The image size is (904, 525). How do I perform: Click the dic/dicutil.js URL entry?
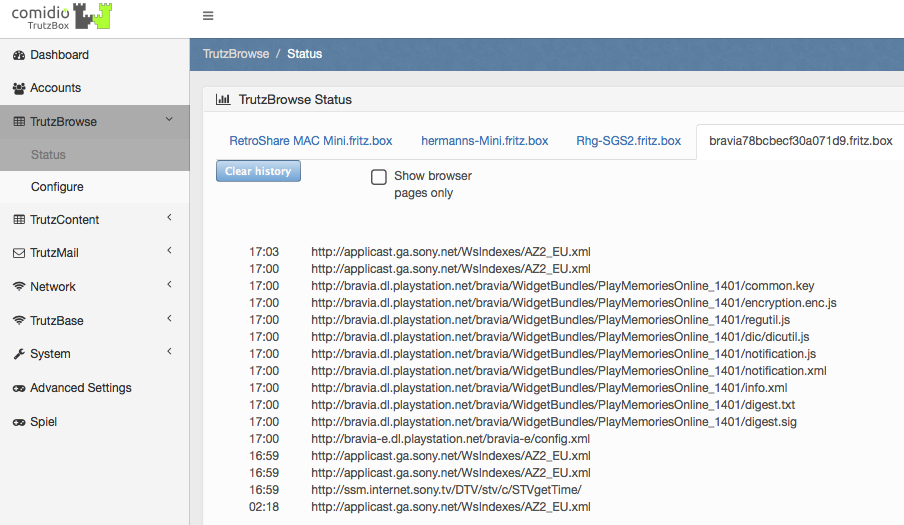coord(560,337)
